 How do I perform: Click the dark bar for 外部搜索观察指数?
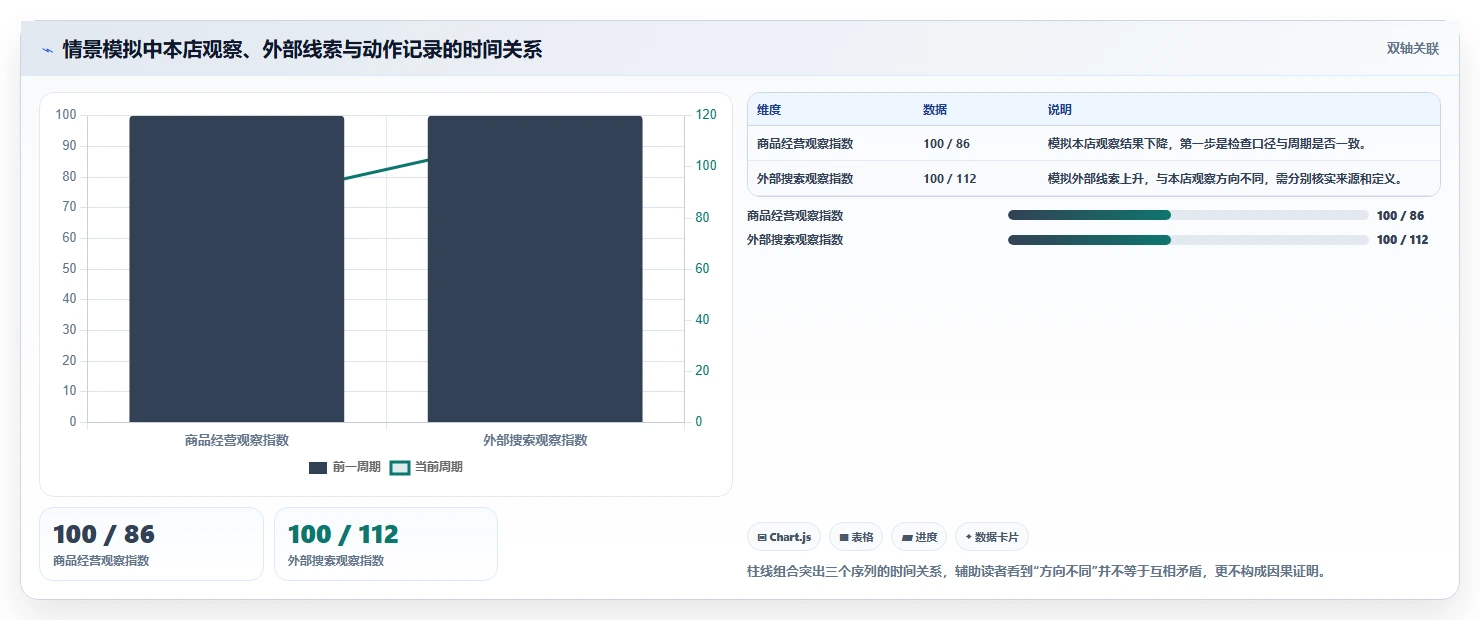coord(535,269)
